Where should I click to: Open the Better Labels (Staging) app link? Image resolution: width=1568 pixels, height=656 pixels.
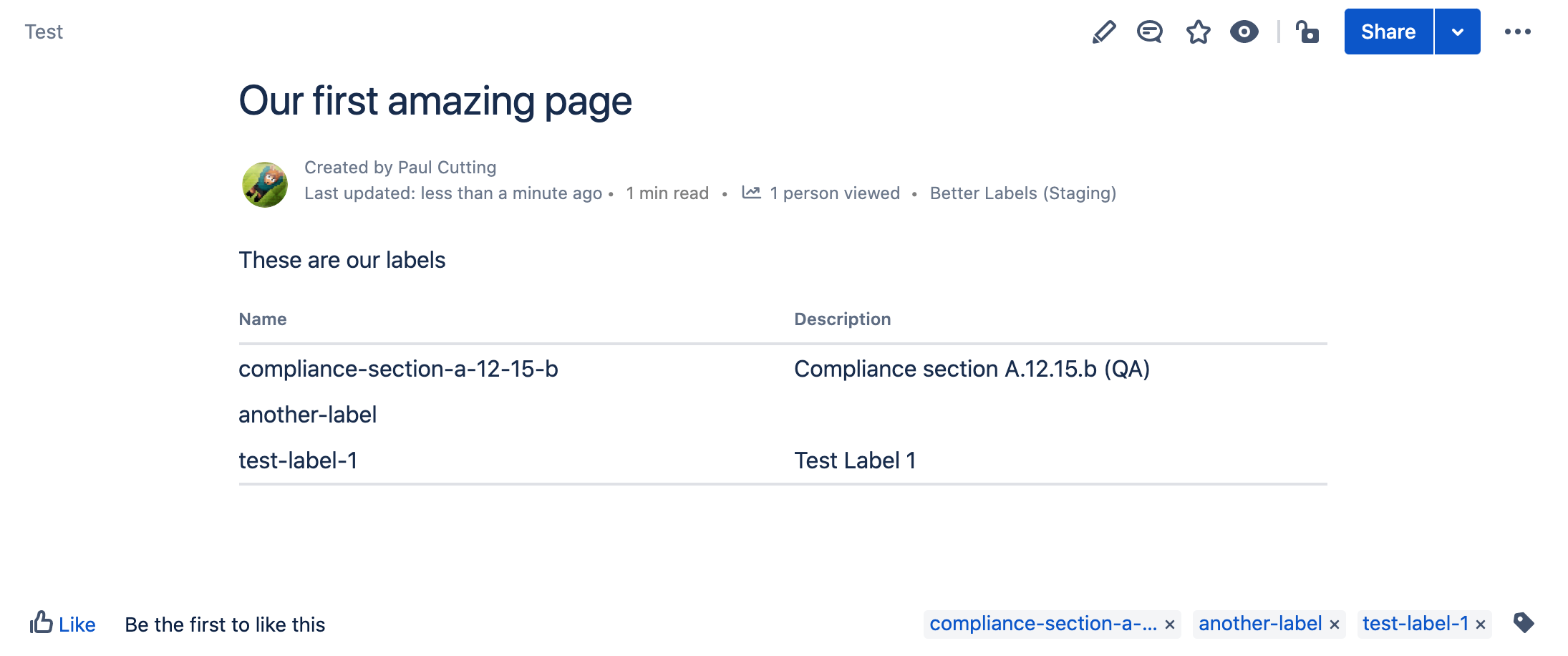1022,193
